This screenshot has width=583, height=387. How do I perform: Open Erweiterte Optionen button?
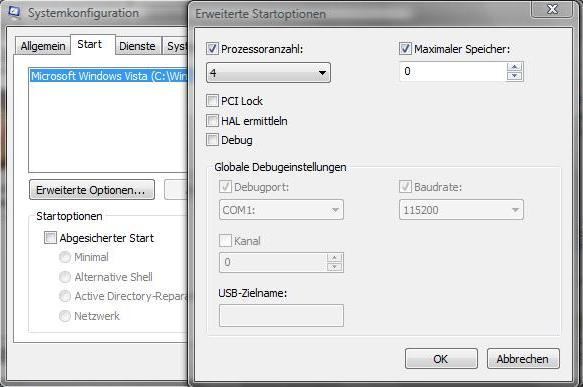pyautogui.click(x=91, y=190)
